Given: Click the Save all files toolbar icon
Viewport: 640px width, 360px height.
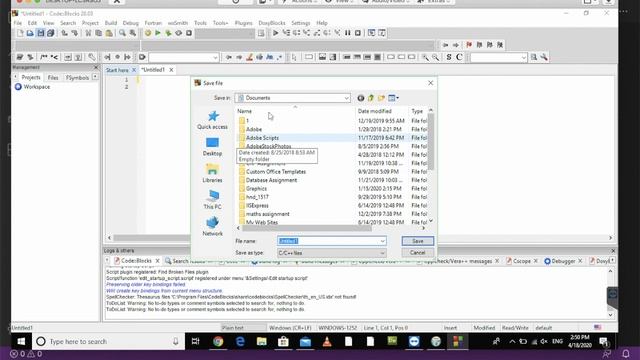Looking at the screenshot, I should [51, 33].
